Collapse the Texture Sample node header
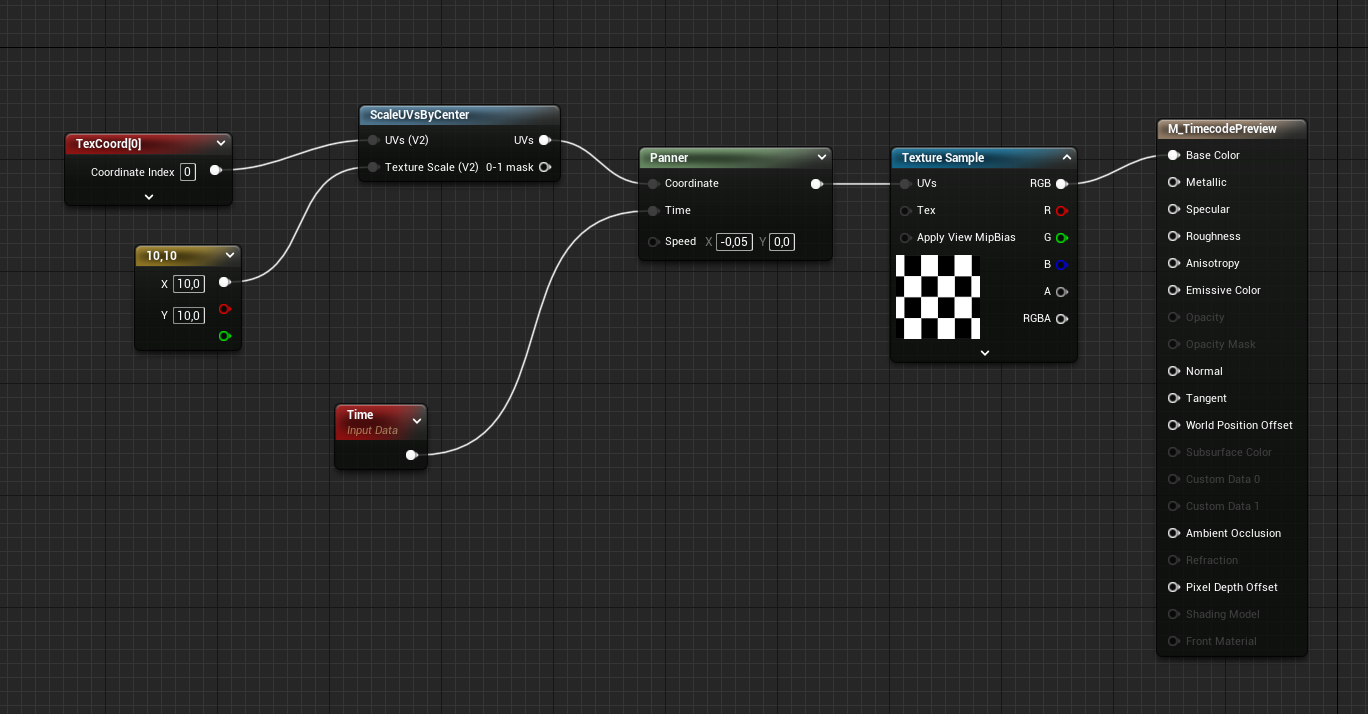 click(x=1067, y=157)
